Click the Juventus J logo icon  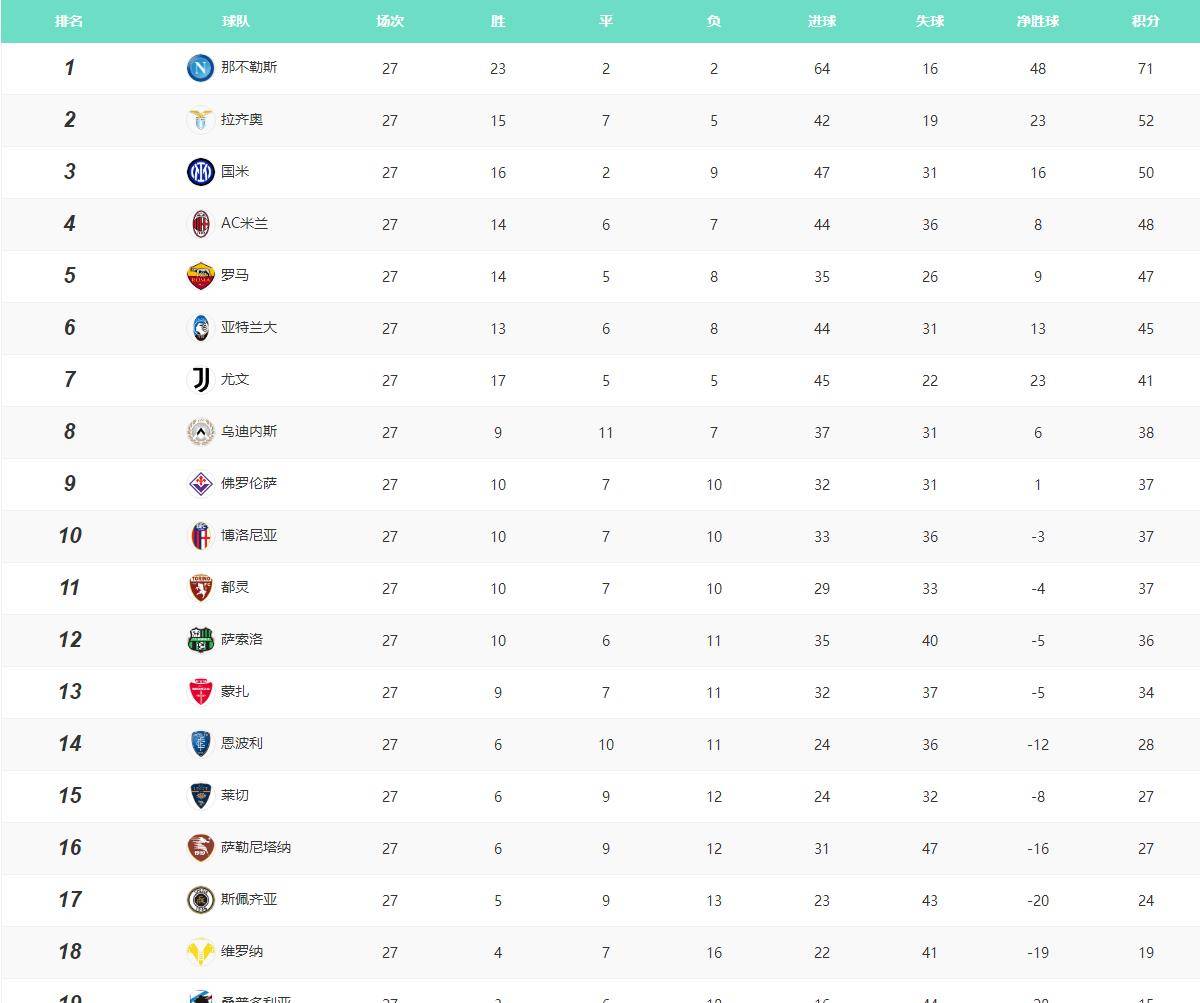coord(200,380)
